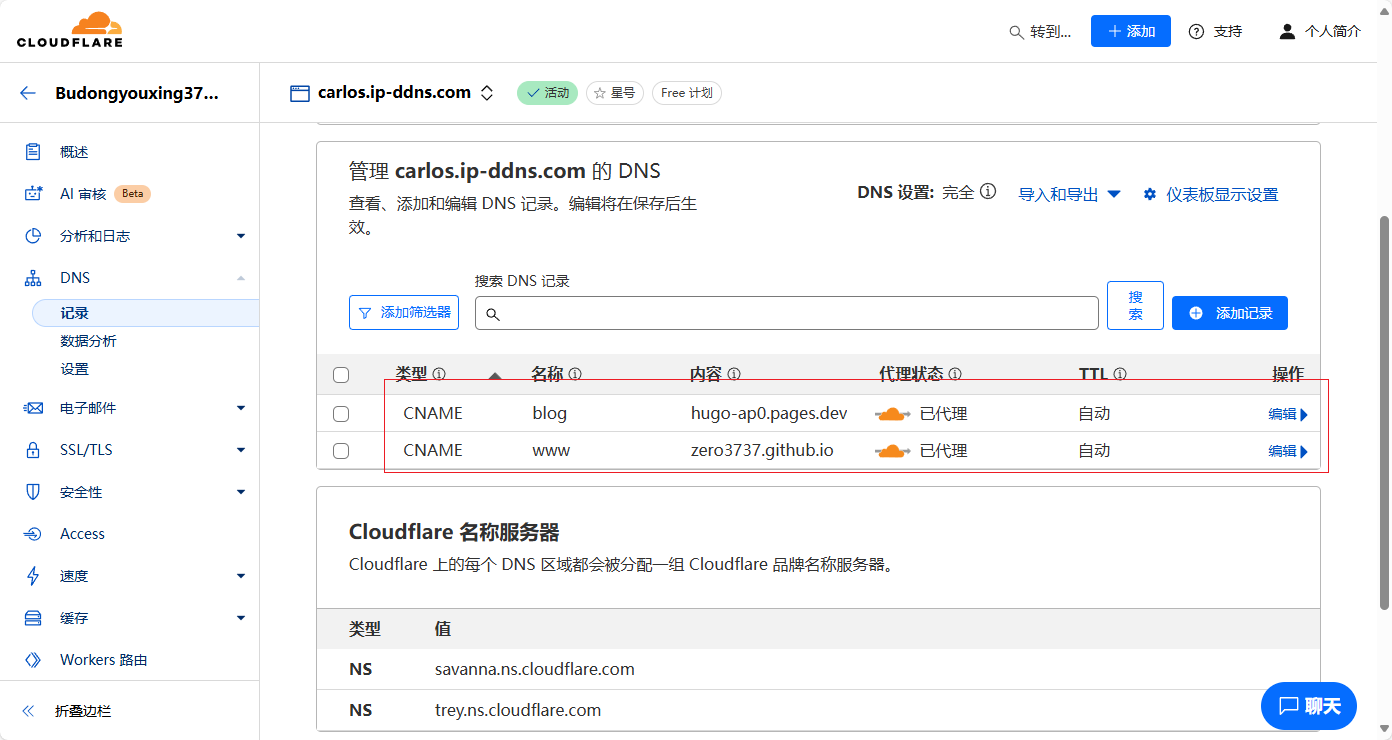Check the blog CNAME record checkbox
The height and width of the screenshot is (740, 1392).
(x=341, y=414)
